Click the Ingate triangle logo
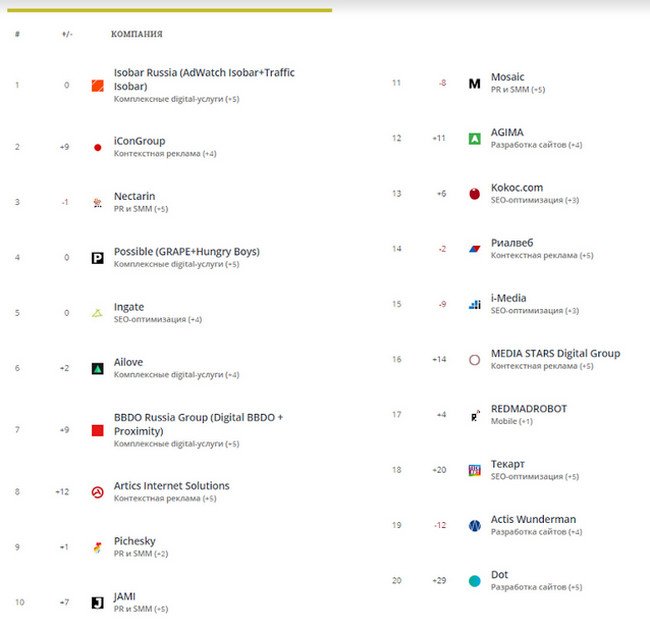The height and width of the screenshot is (630, 650). 97,313
